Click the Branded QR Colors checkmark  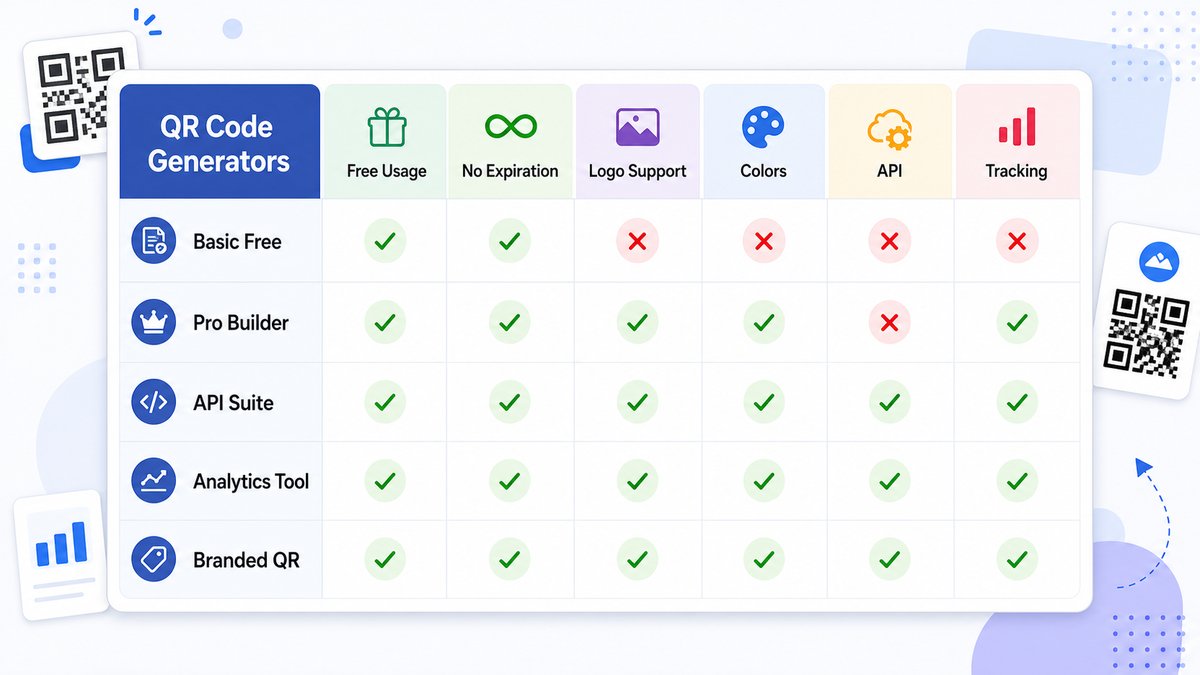point(764,559)
